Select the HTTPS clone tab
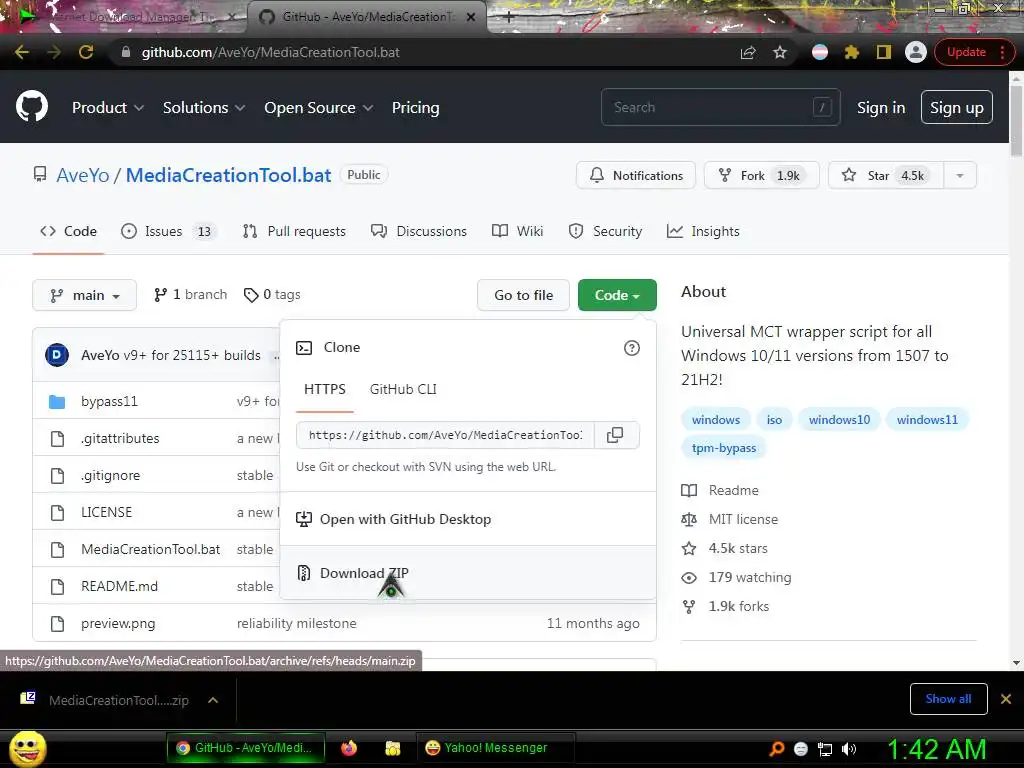Screen dimensions: 1024x768 click(325, 389)
